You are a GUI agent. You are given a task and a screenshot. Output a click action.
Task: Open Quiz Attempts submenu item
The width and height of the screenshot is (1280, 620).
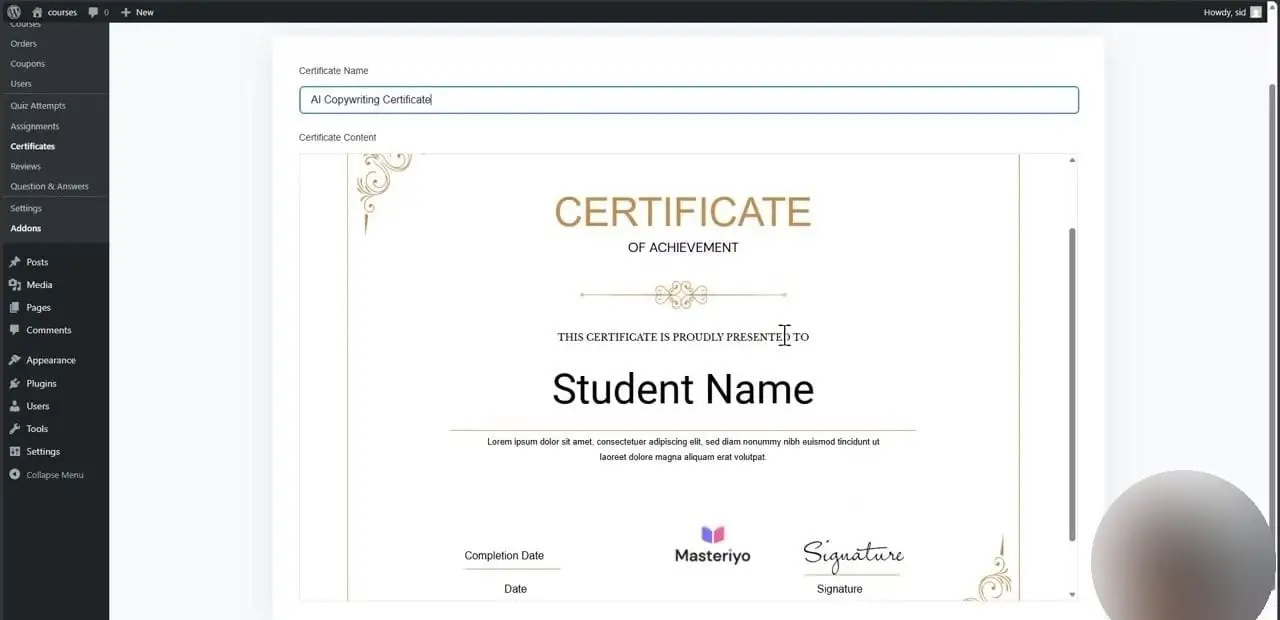[x=38, y=106]
